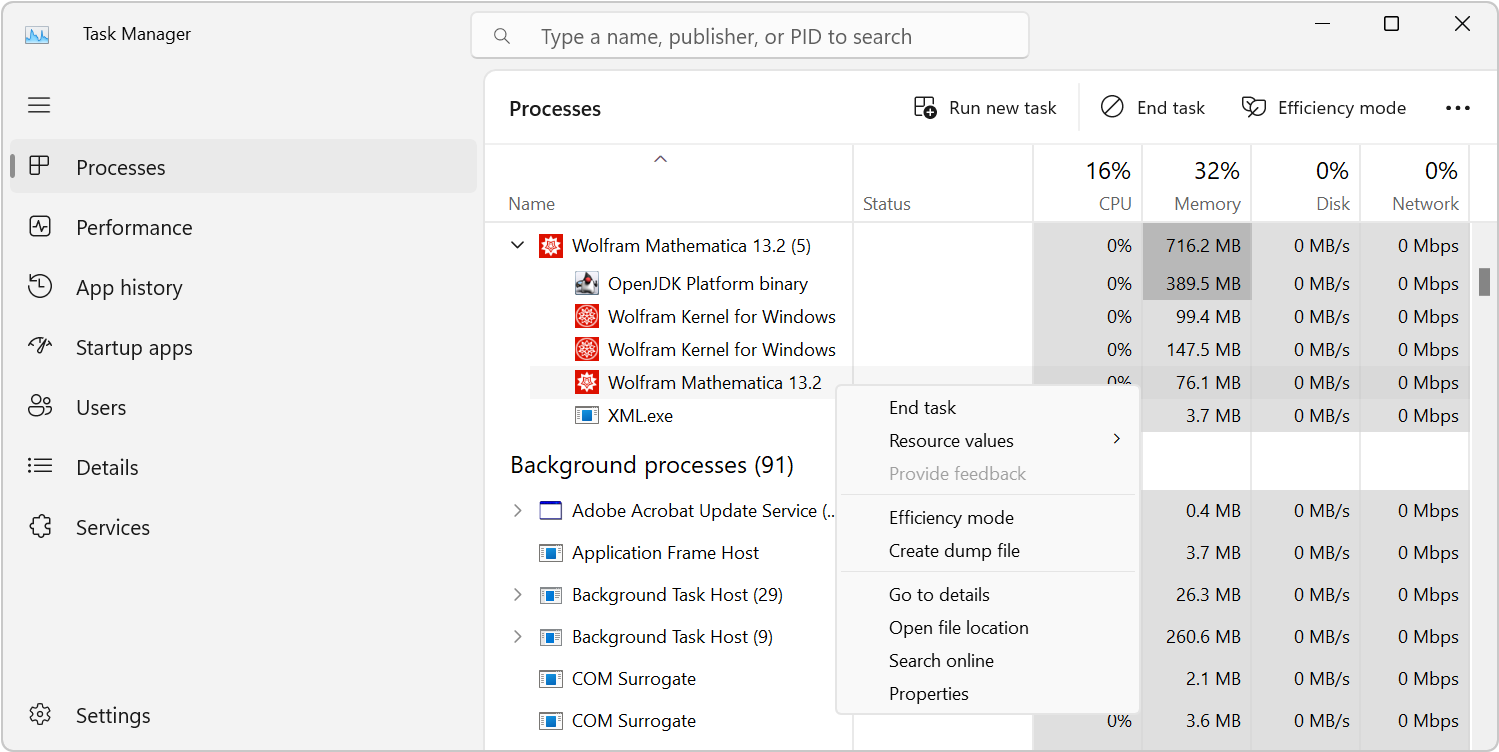
Task: Click the OpenJDK Platform binary icon
Action: 587,284
